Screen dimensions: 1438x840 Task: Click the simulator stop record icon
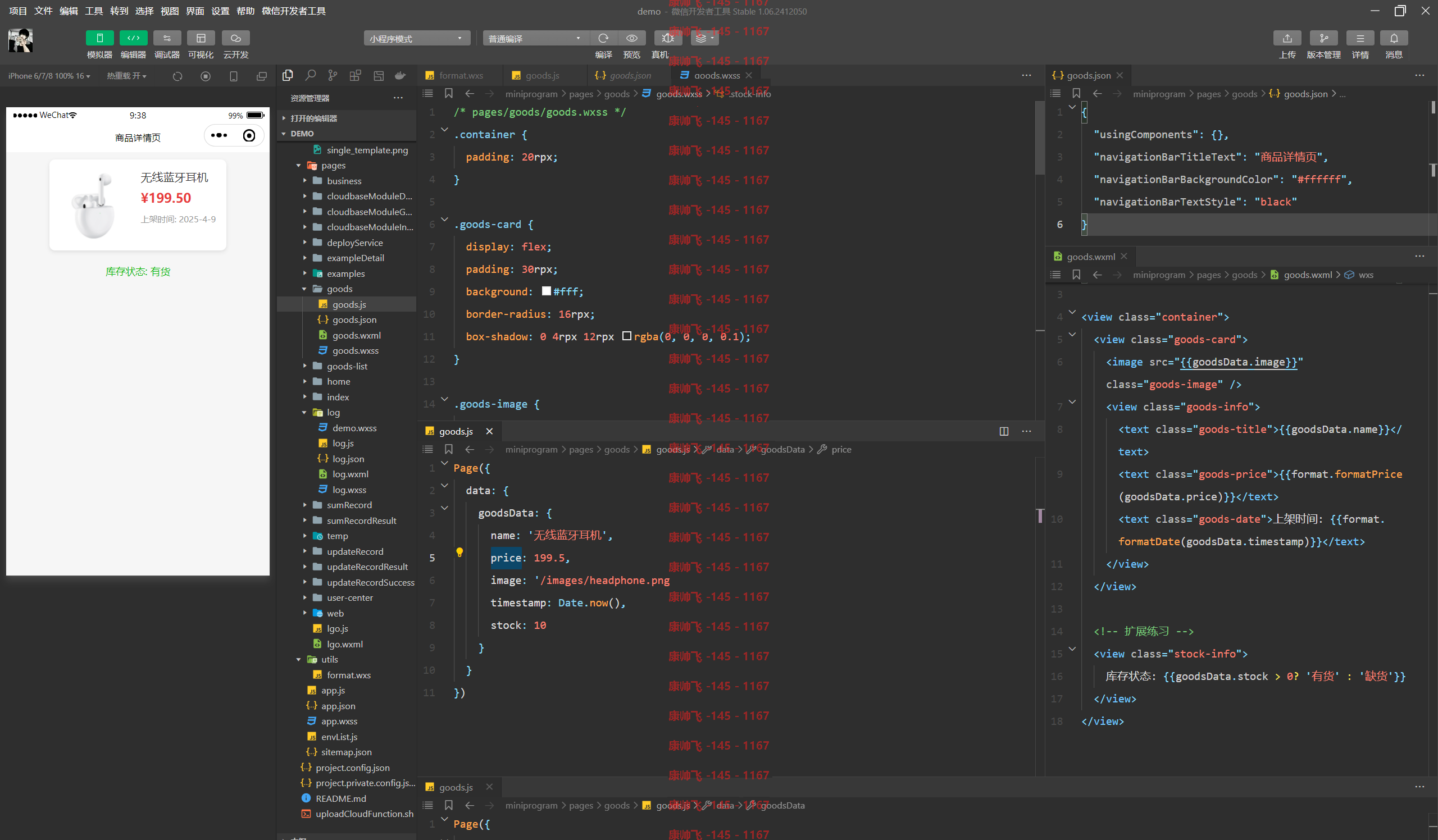coord(206,76)
